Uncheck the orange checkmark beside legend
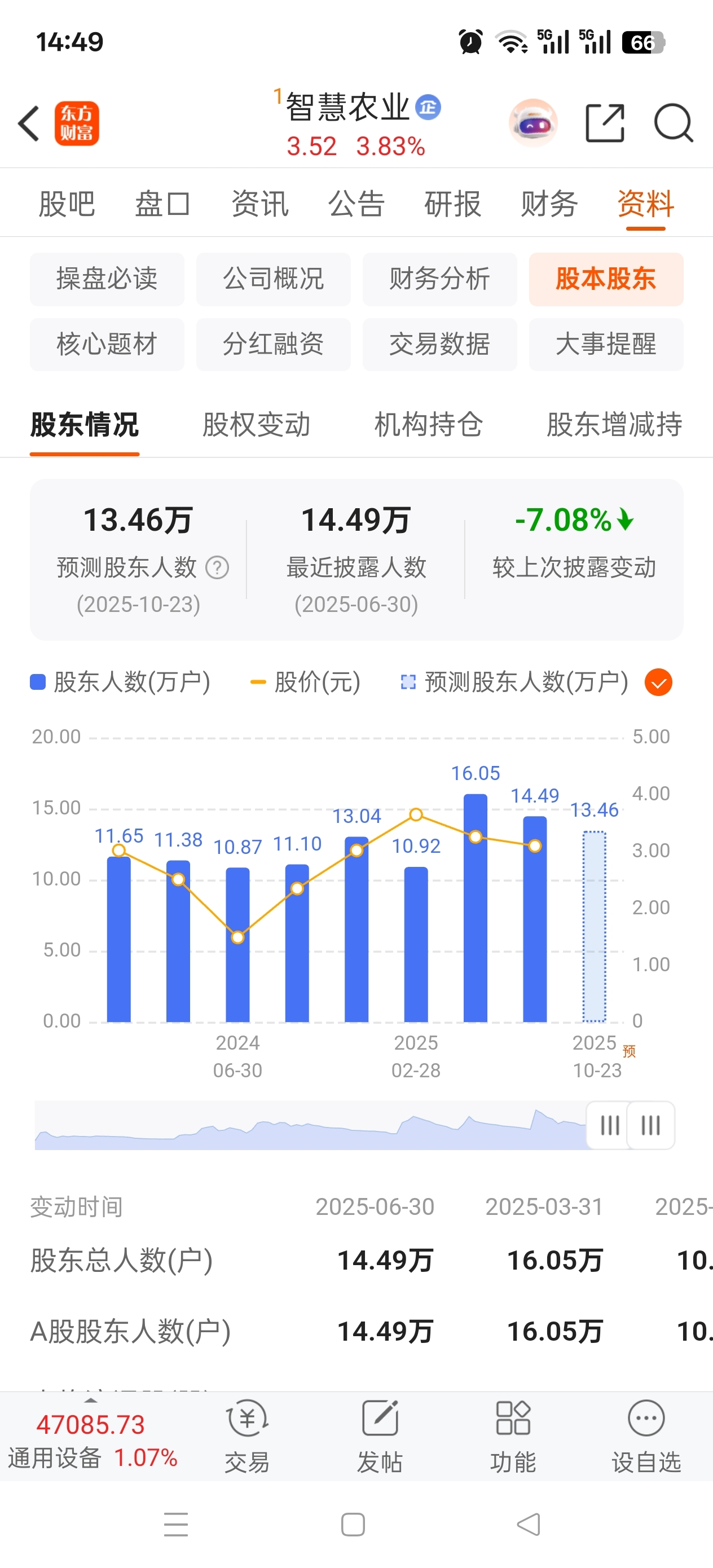The image size is (713, 1568). coord(658,682)
